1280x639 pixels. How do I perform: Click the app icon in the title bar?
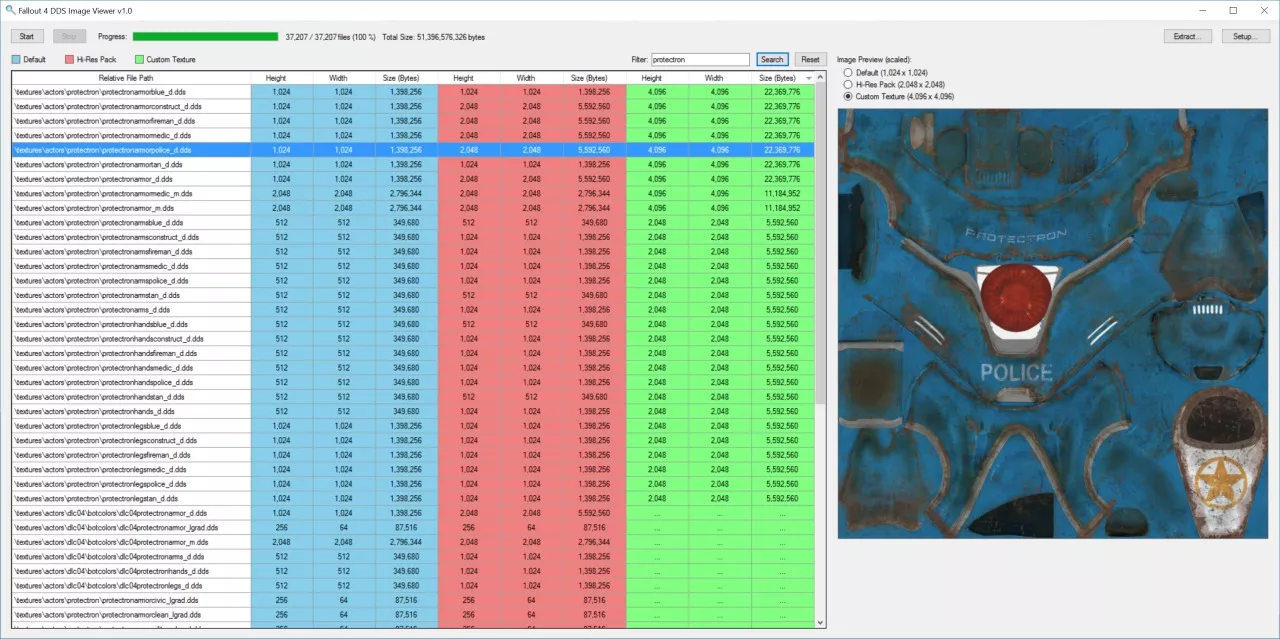[x=10, y=10]
